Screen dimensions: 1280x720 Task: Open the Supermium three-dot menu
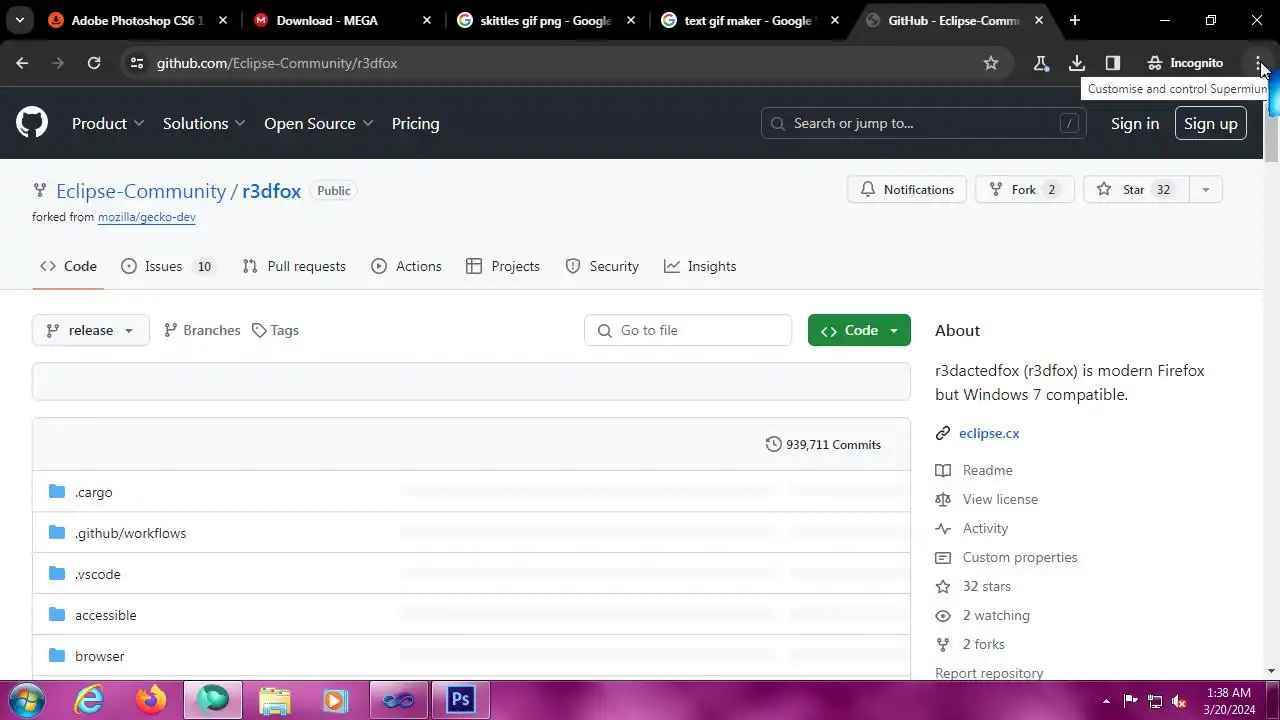[1259, 63]
